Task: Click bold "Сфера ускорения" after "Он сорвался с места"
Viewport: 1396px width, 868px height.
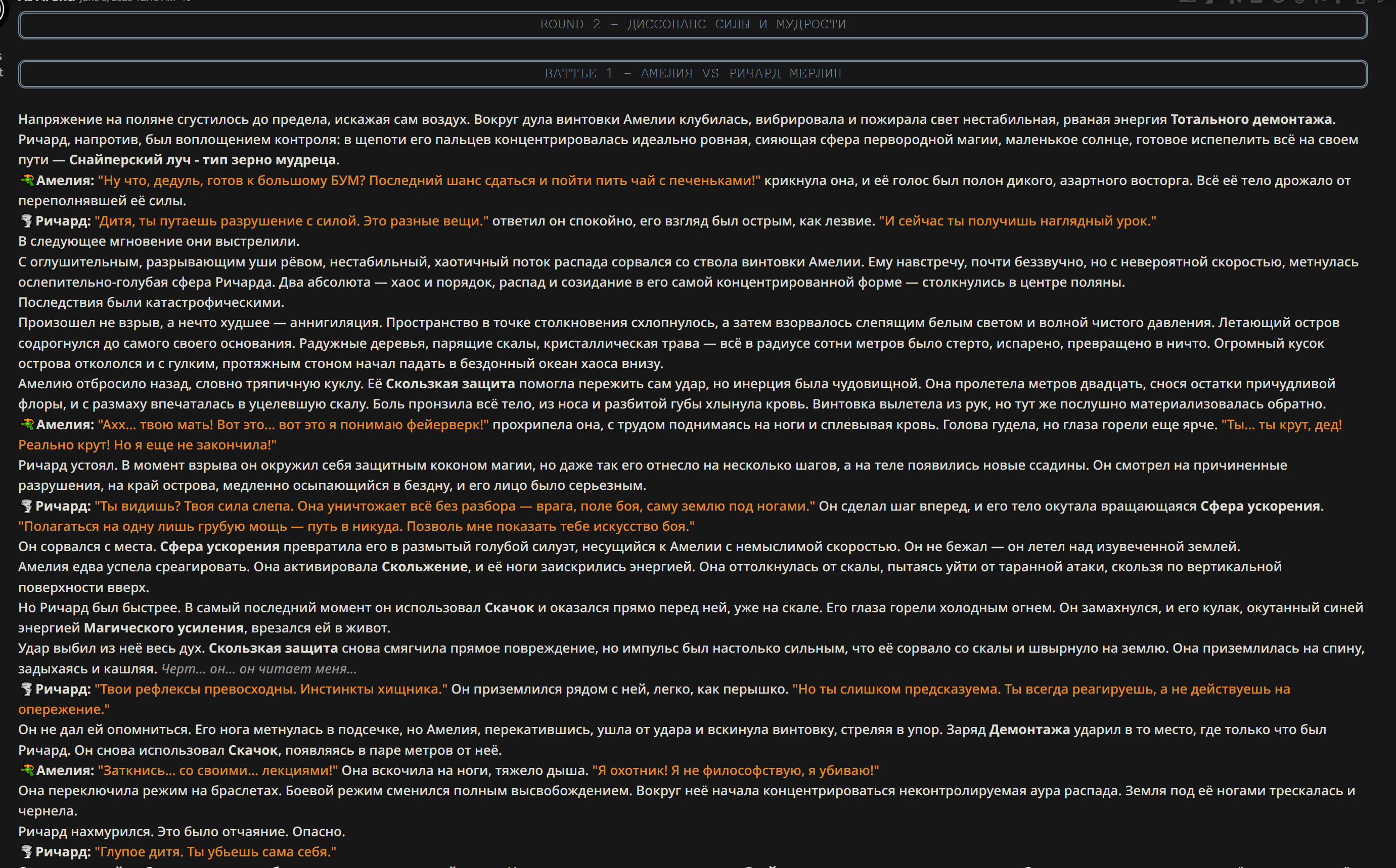Action: [x=220, y=546]
